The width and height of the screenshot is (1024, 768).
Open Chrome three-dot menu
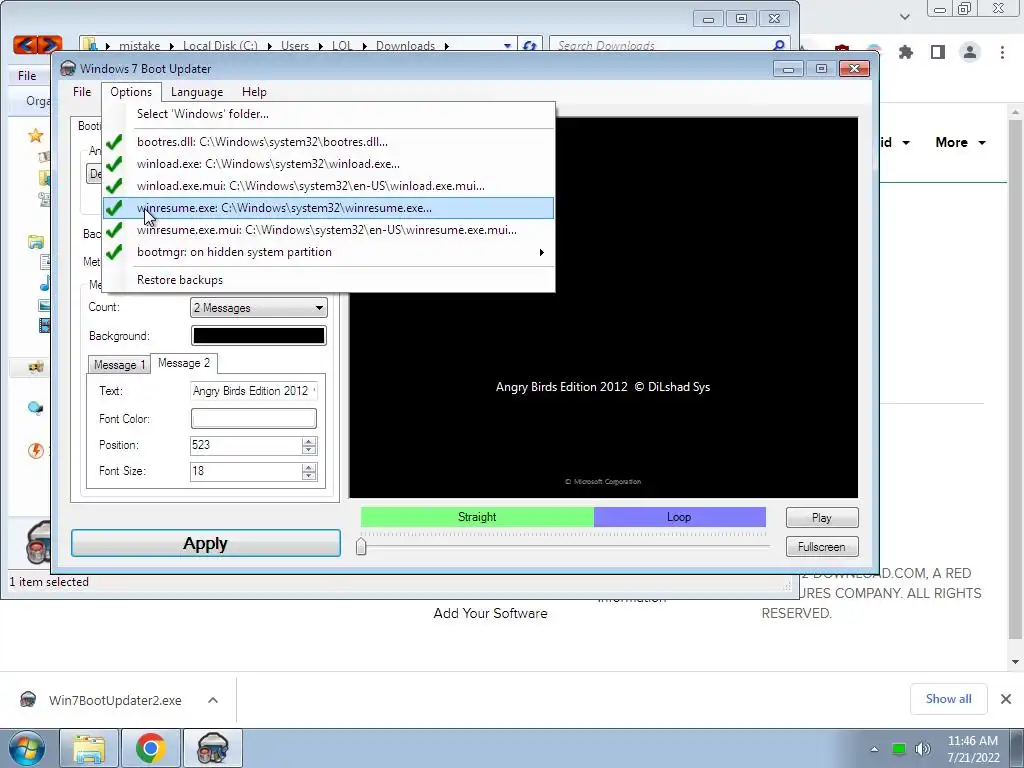(x=1002, y=52)
